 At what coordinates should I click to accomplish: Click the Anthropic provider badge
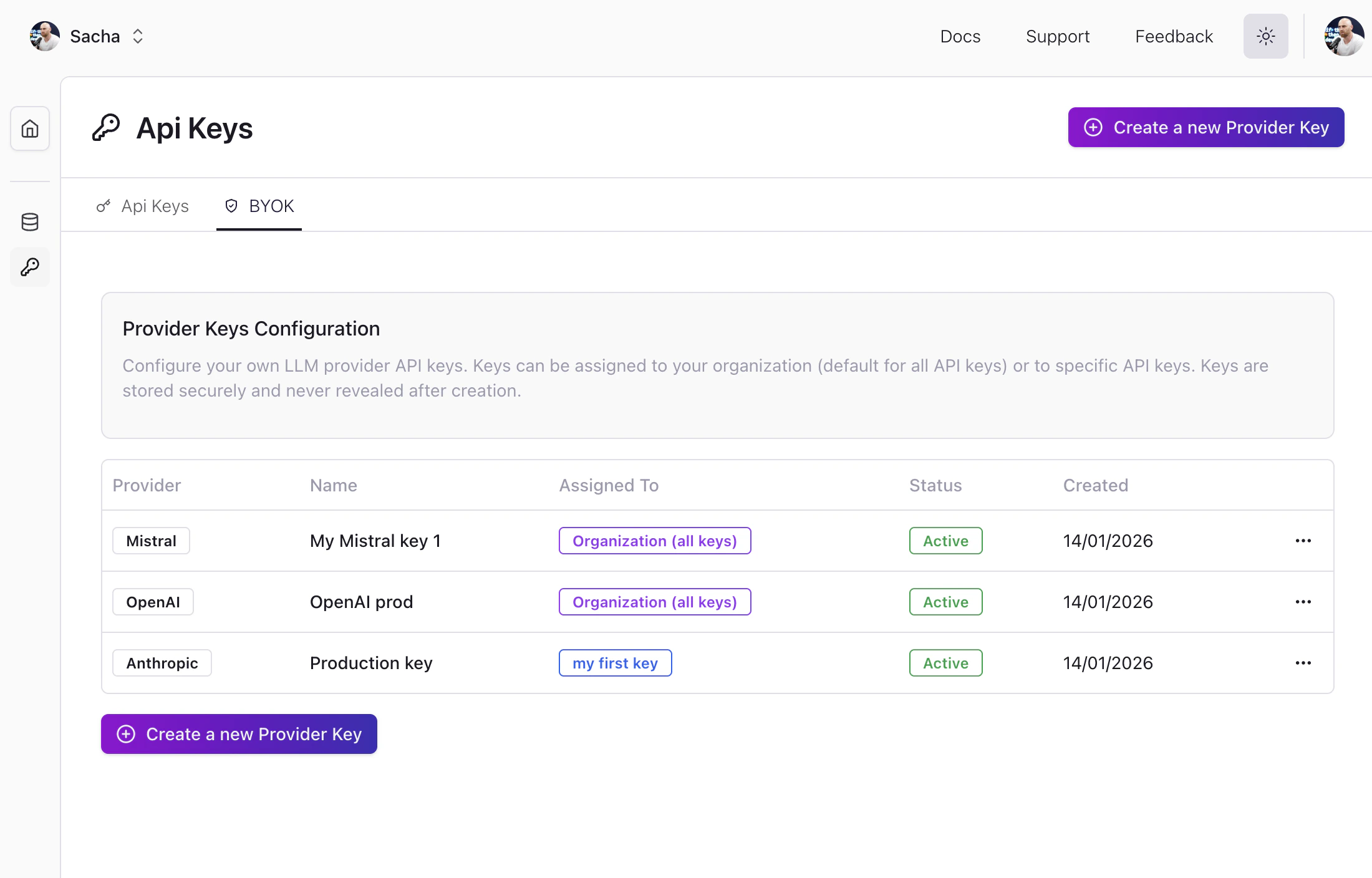coord(162,663)
